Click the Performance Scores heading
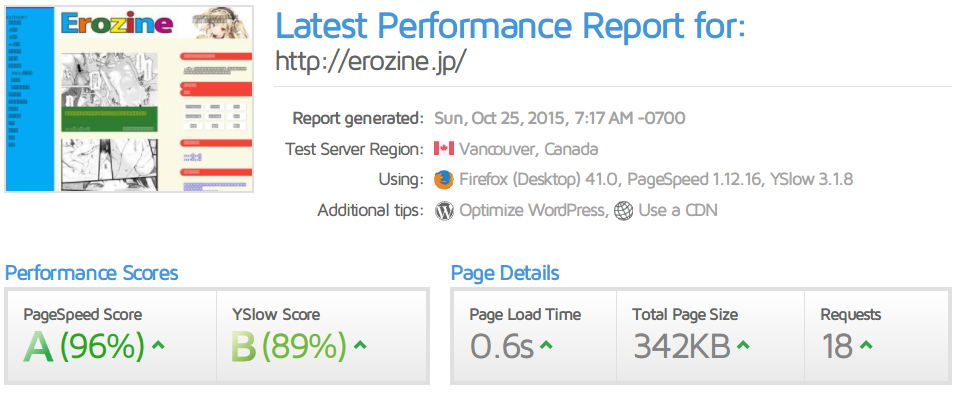This screenshot has height=393, width=956. pos(91,273)
